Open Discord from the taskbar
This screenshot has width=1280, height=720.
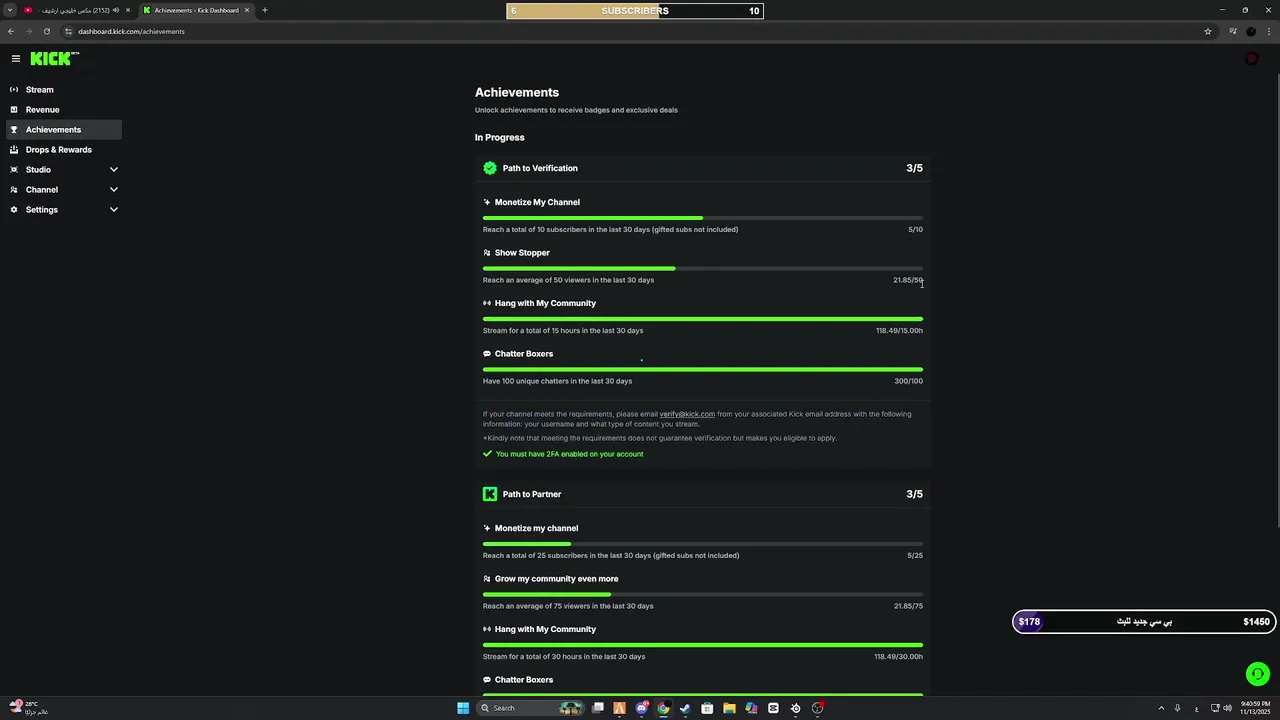point(642,708)
